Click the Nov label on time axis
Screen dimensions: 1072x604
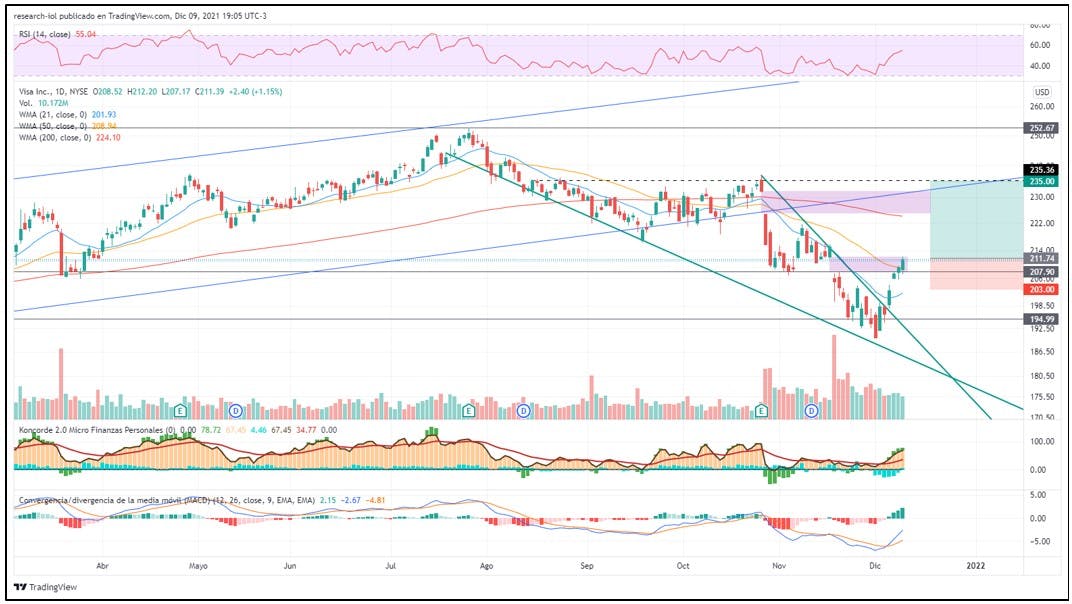point(779,566)
